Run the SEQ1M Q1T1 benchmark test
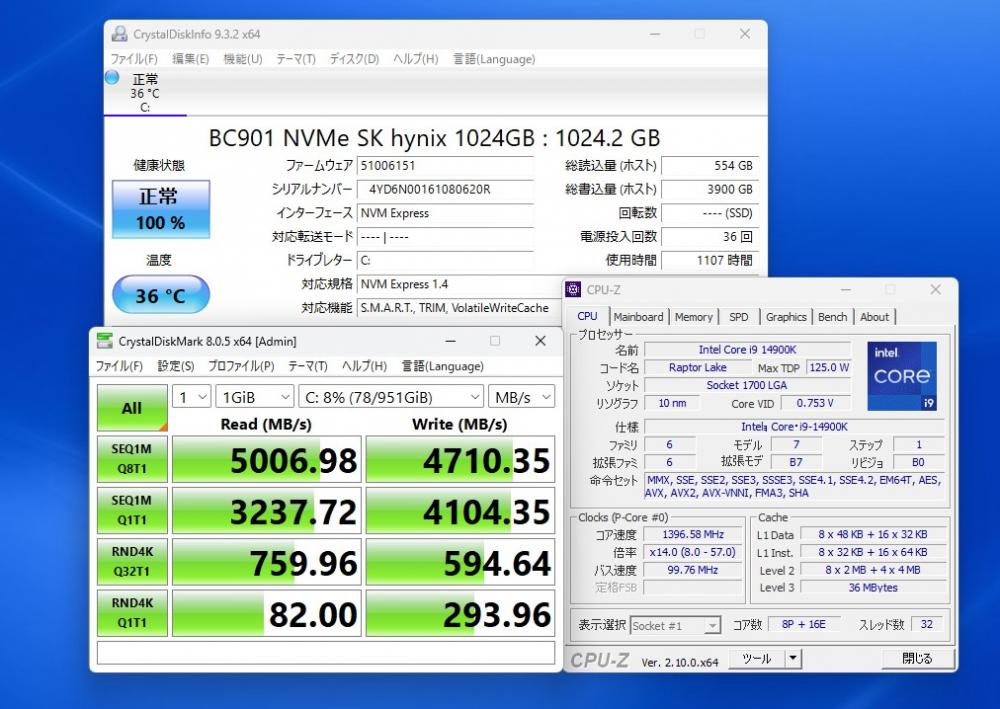 tap(132, 510)
